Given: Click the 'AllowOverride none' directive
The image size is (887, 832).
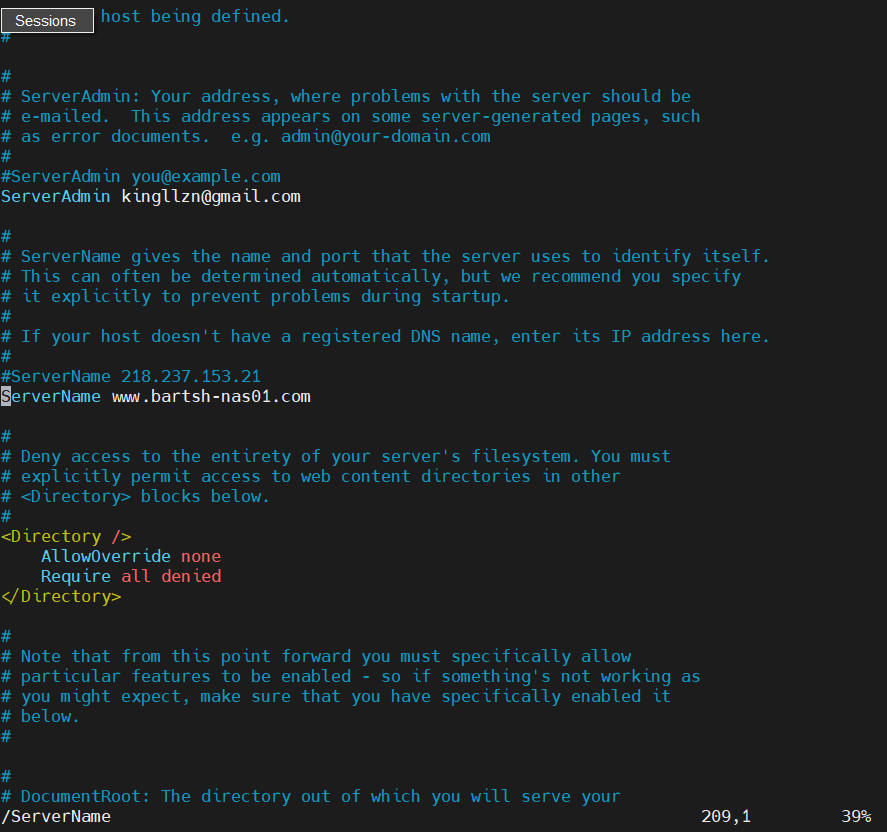Looking at the screenshot, I should (x=131, y=557).
